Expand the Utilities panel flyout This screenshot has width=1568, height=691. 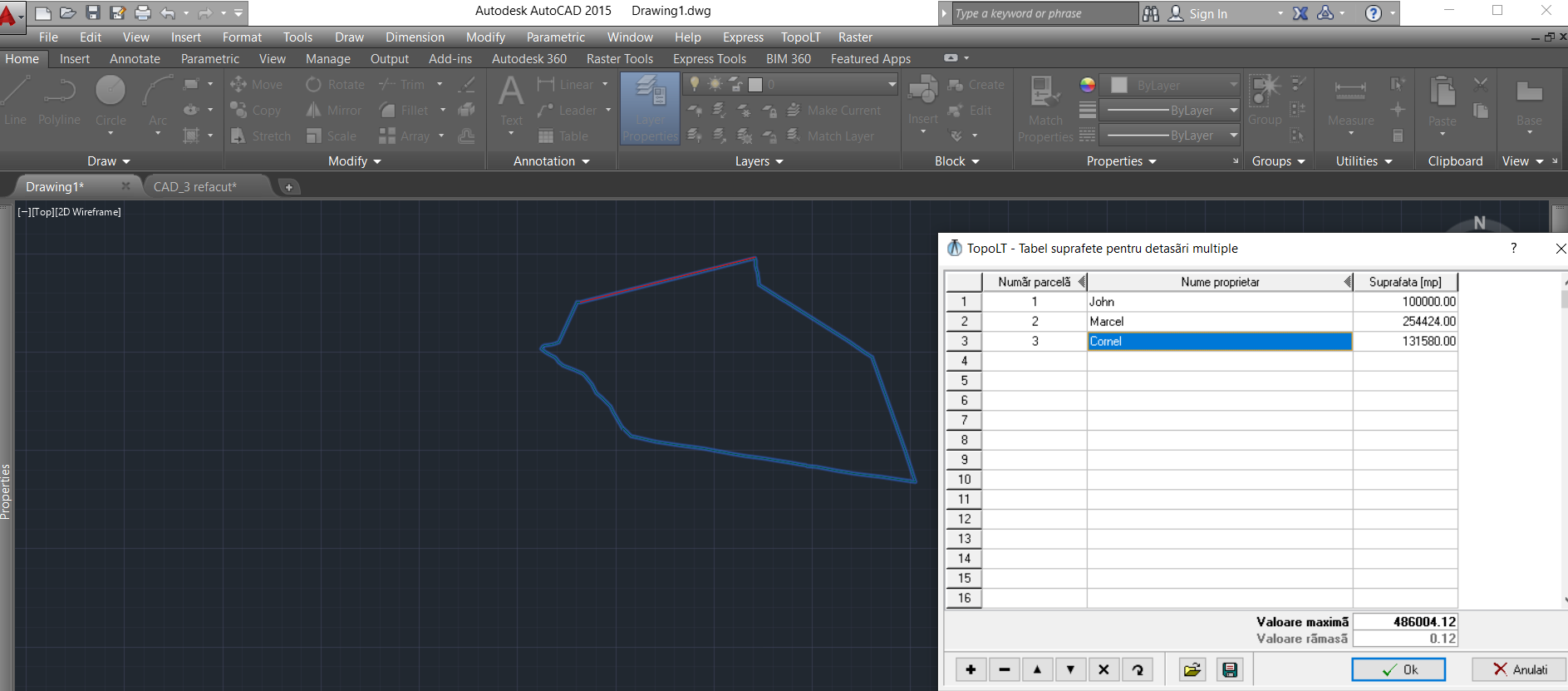(1364, 161)
